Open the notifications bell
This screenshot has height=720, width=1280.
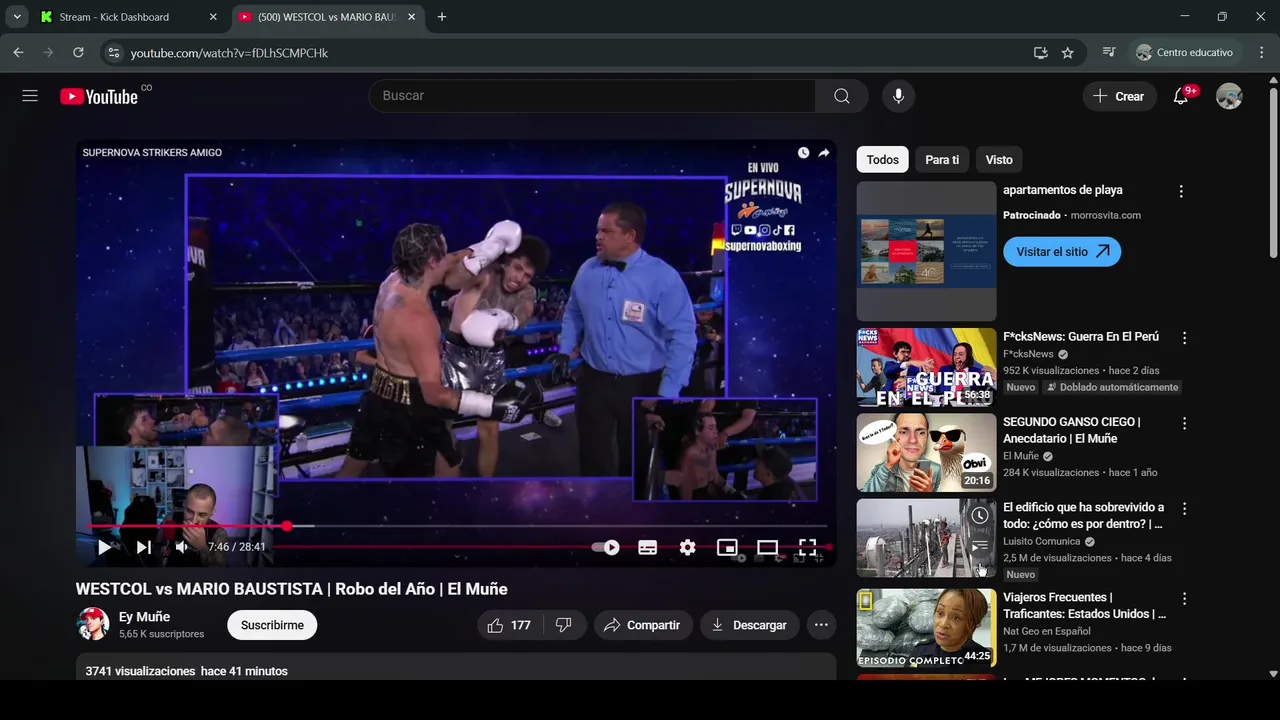click(x=1181, y=96)
